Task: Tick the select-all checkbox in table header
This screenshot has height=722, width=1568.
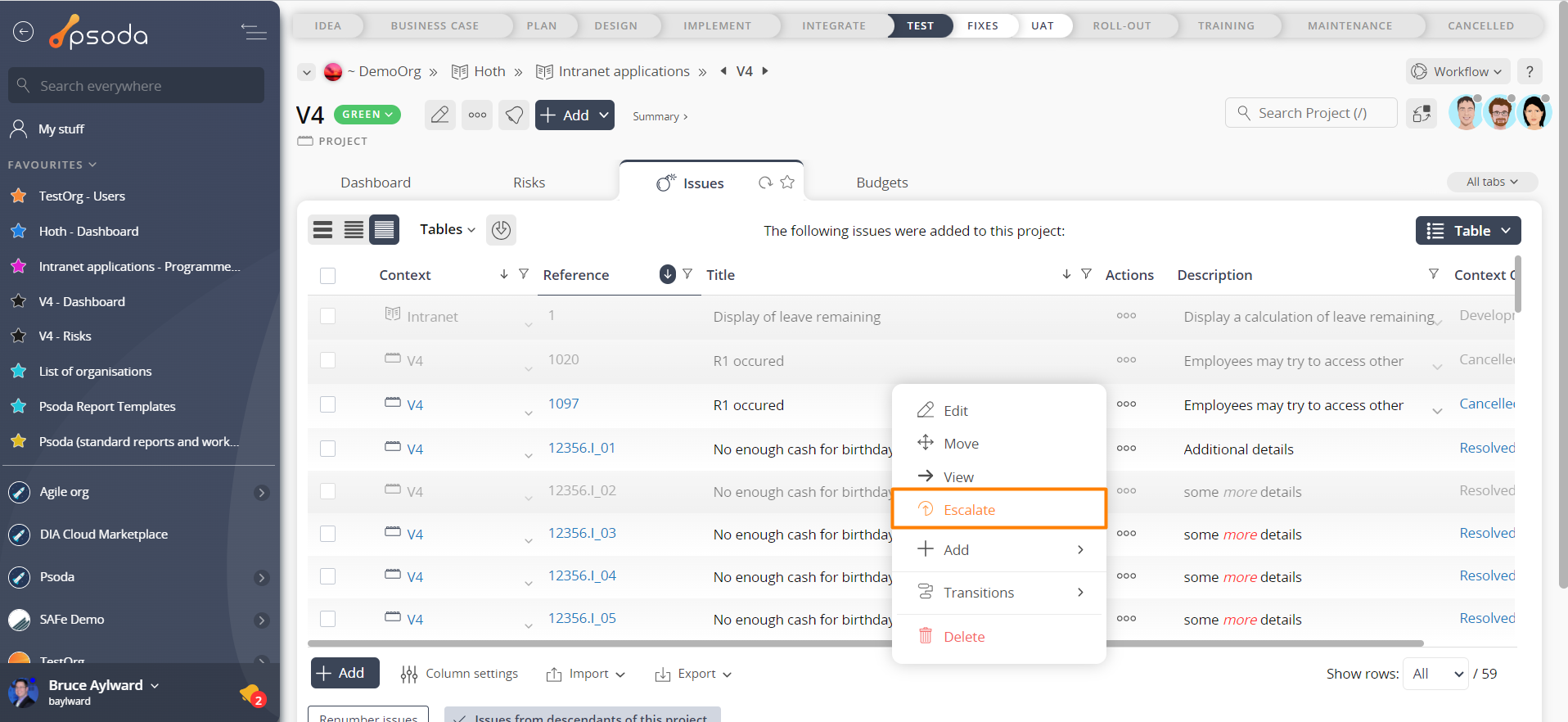Action: (x=328, y=275)
